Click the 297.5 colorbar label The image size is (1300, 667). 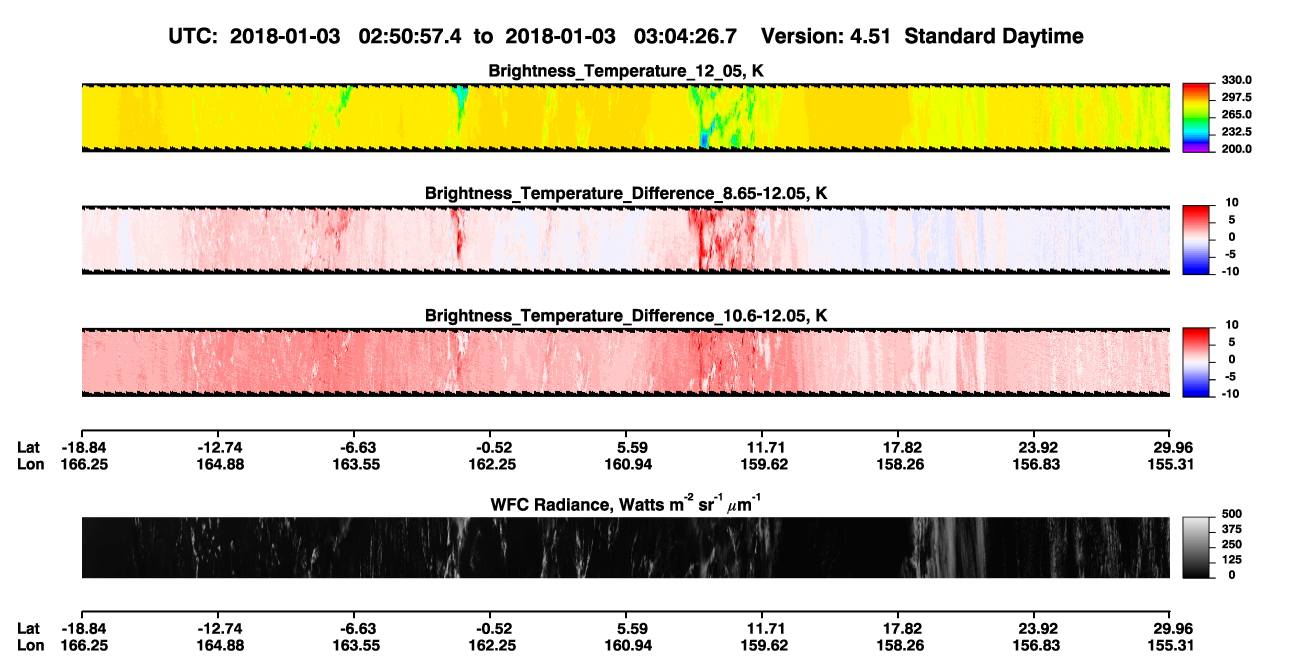click(x=1236, y=98)
